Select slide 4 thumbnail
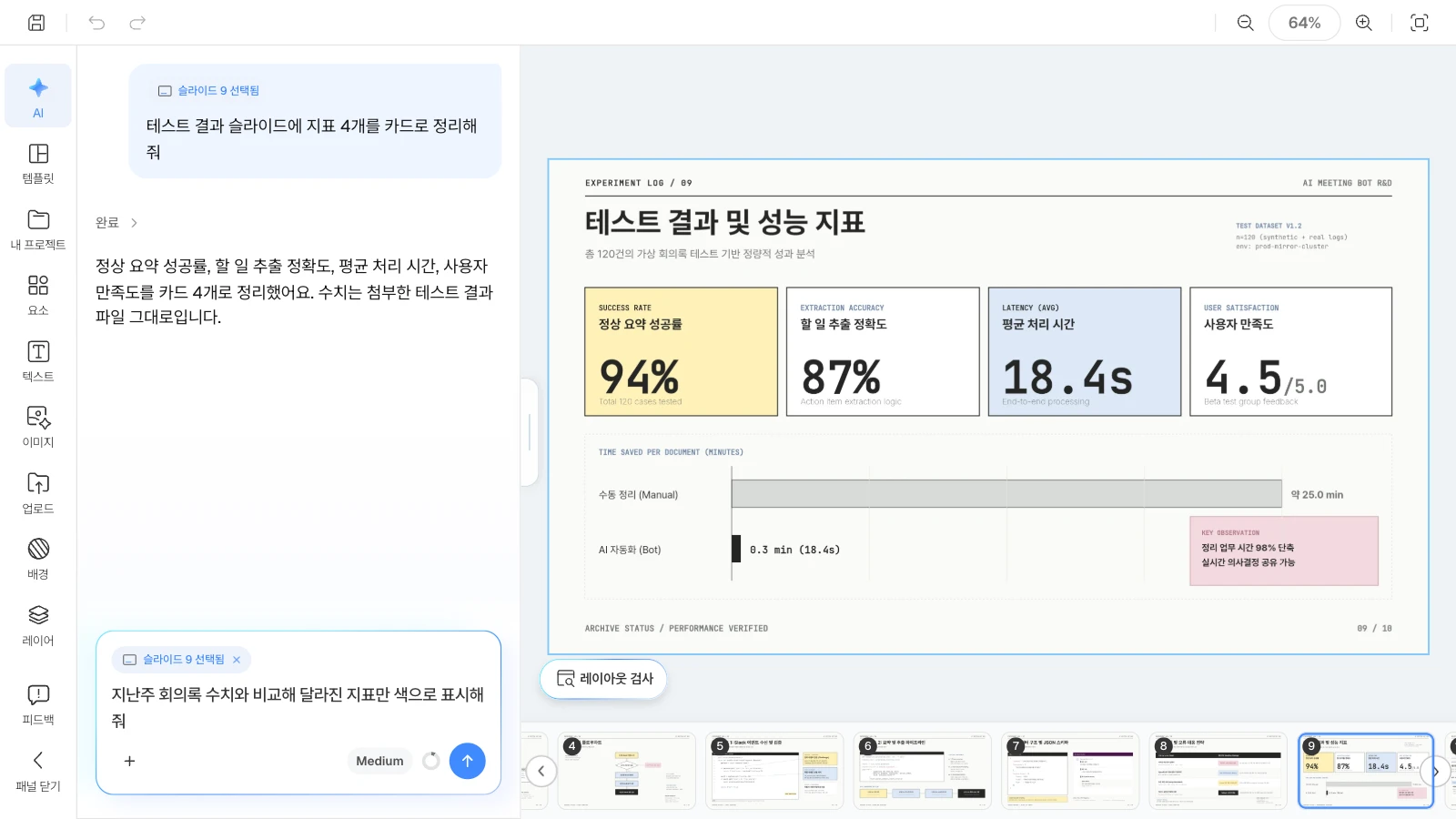 (x=627, y=771)
